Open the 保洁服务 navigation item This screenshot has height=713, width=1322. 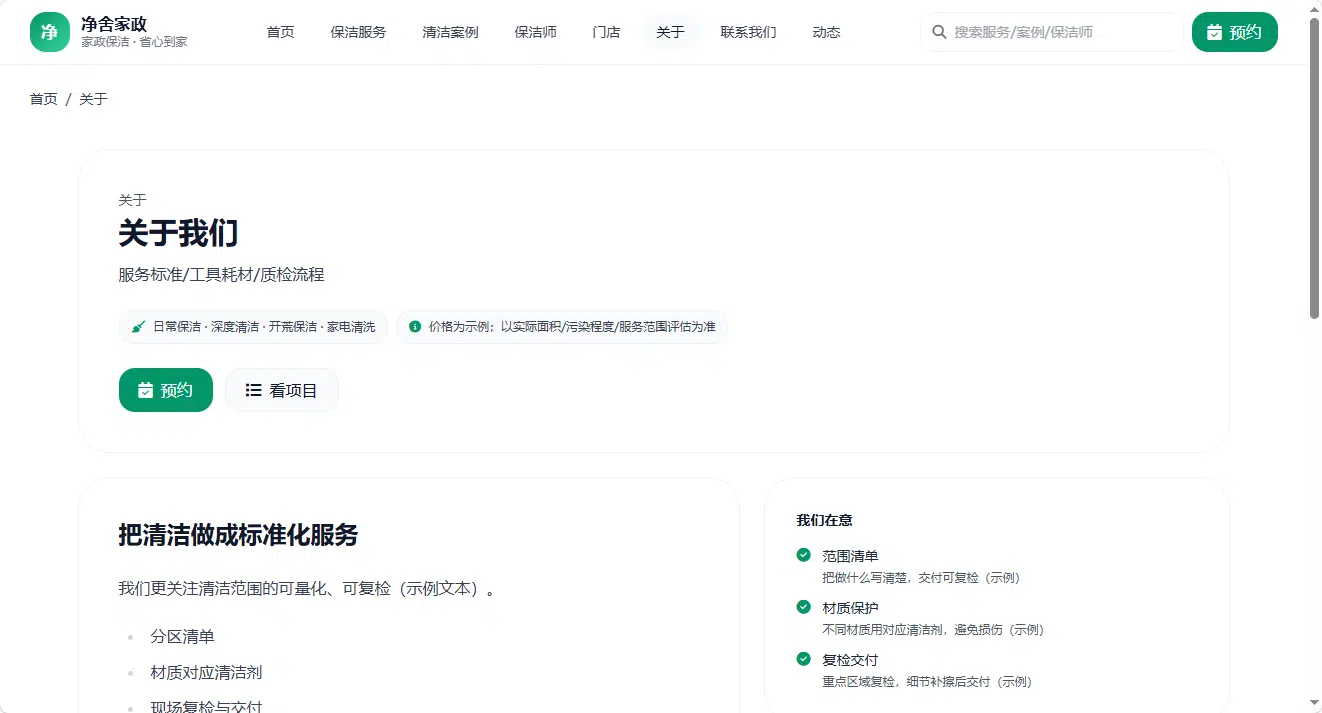point(358,32)
